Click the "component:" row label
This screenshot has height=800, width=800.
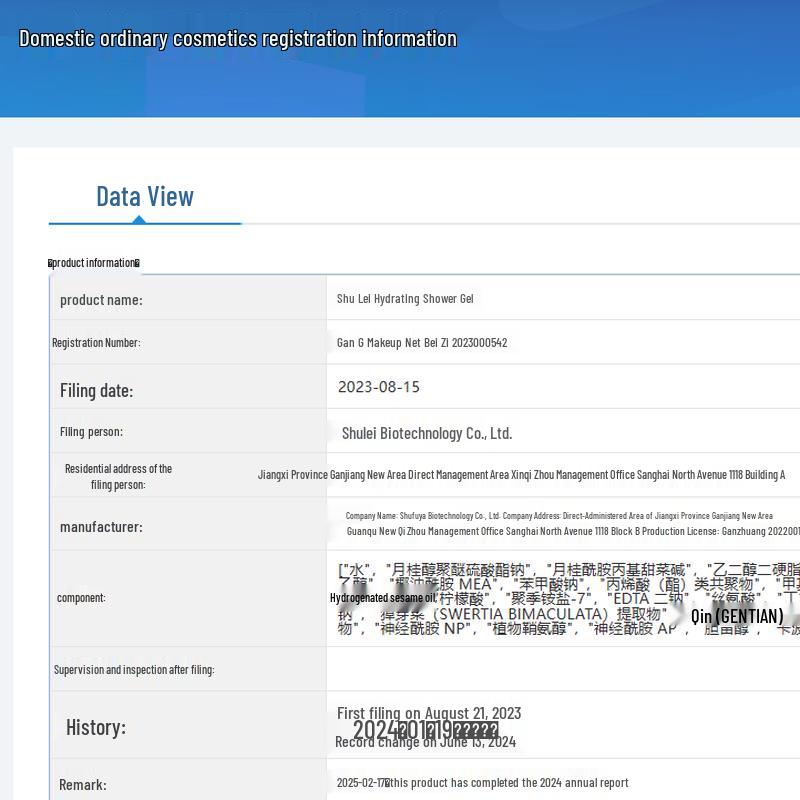coord(81,598)
